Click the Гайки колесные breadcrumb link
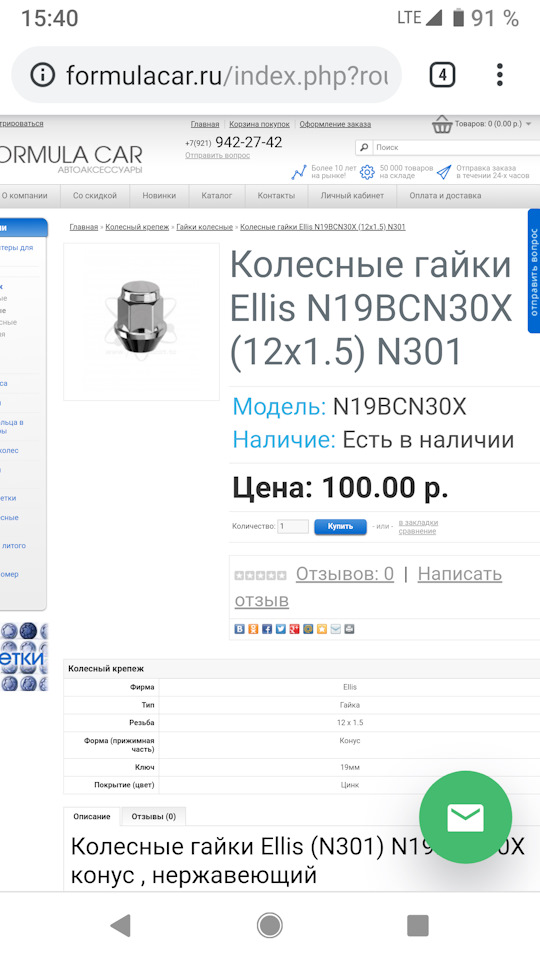540x960 pixels. click(x=204, y=227)
